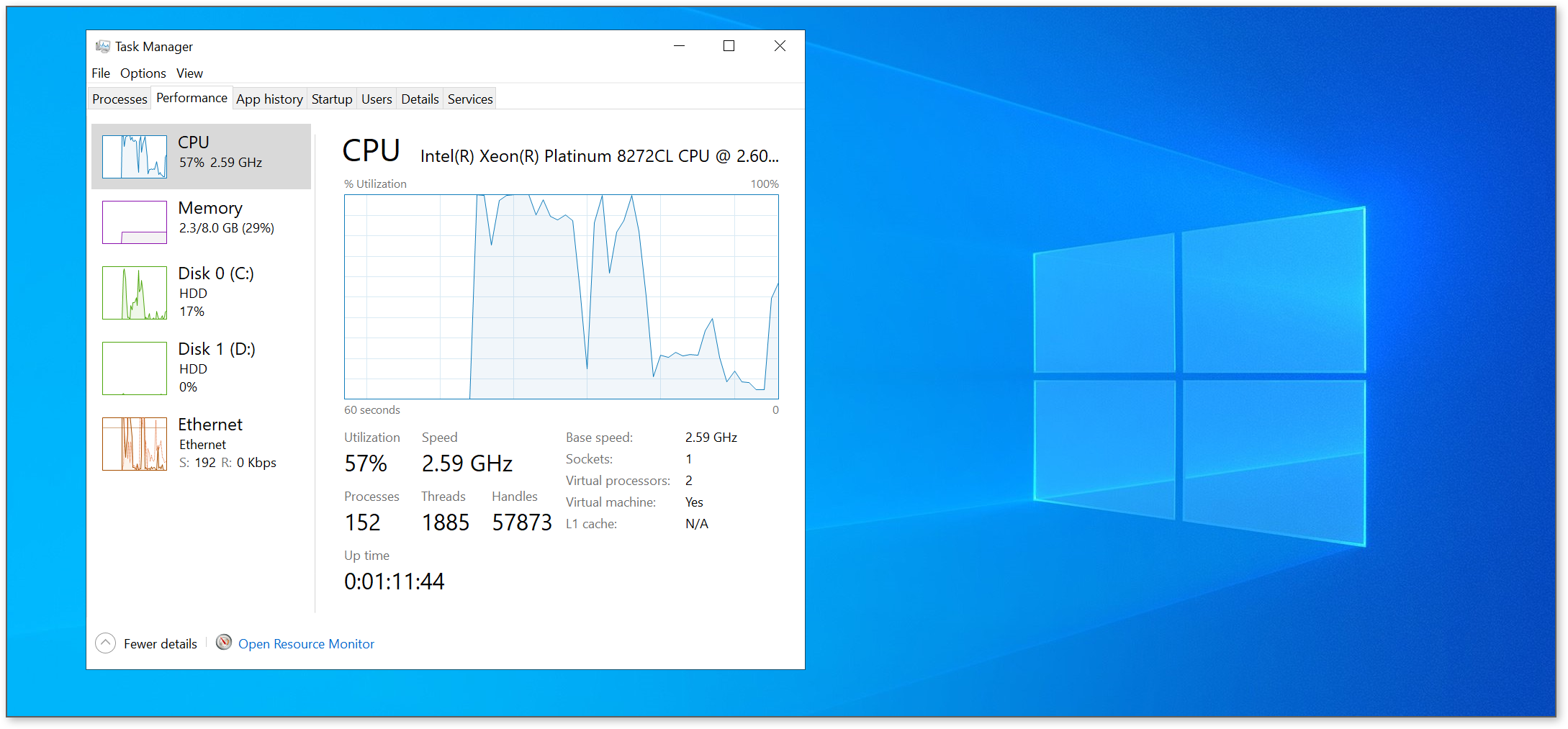Viewport: 1568px width, 729px height.
Task: Select the CPU mini graph thumbnail
Action: click(135, 157)
